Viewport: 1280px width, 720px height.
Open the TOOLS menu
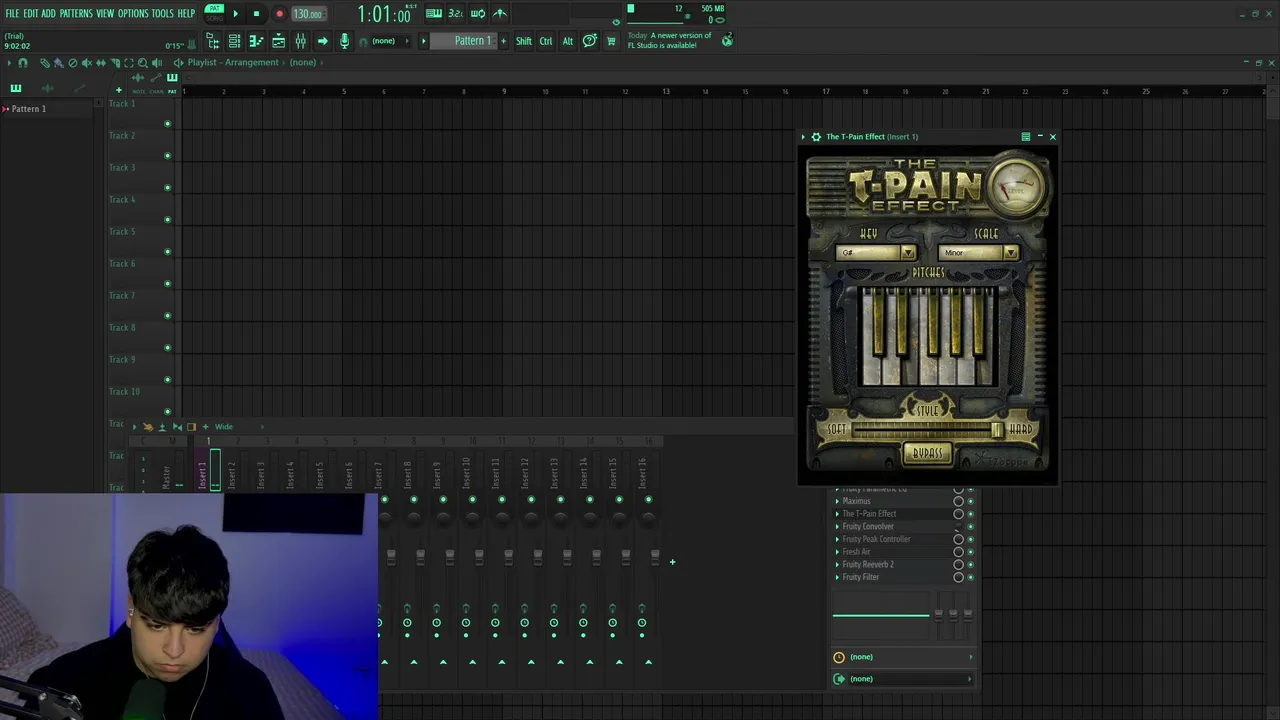[x=163, y=13]
